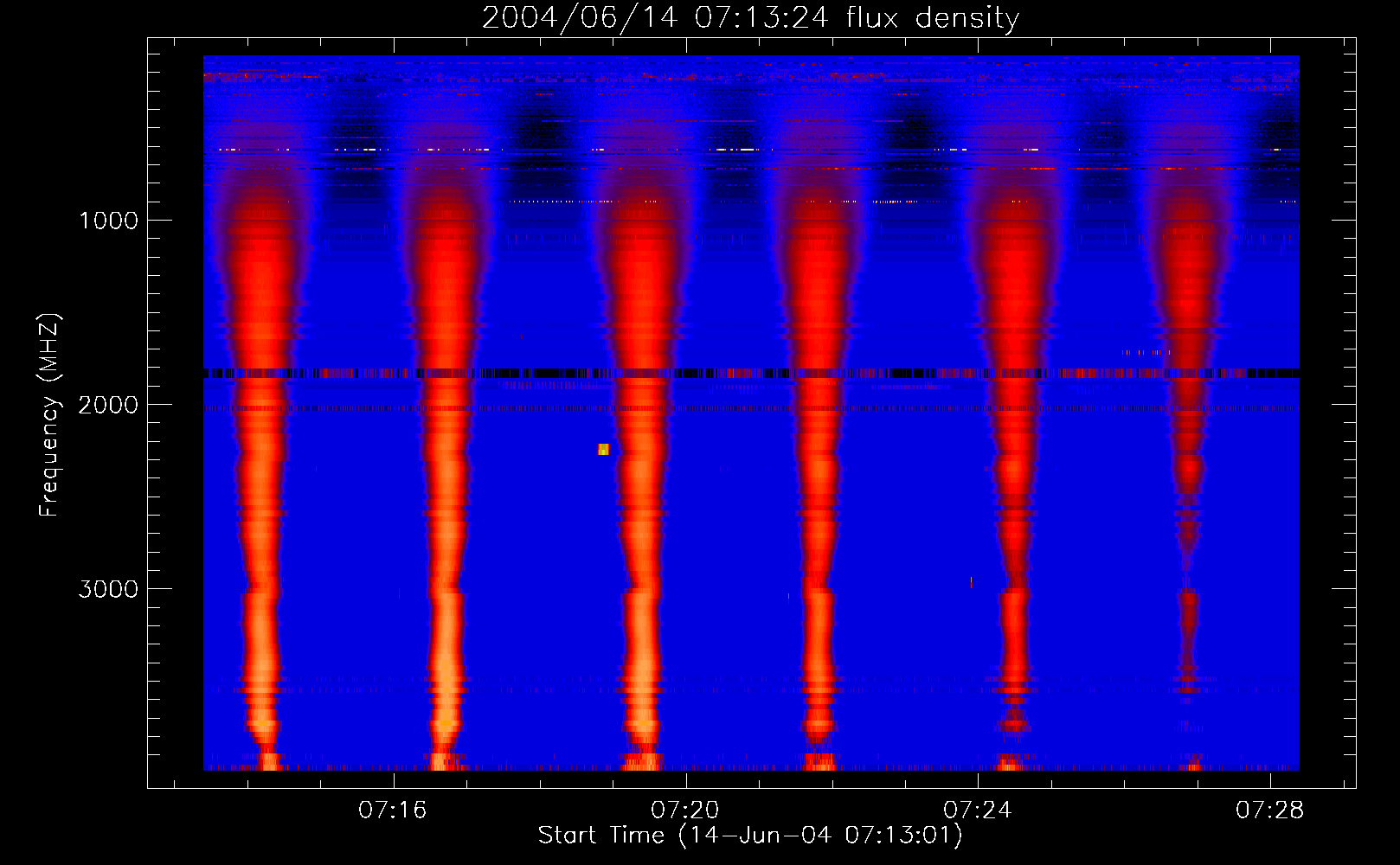Click the 'Start Time (14-Jun-04 07:13:01)' axis label
1400x865 pixels.
click(750, 836)
